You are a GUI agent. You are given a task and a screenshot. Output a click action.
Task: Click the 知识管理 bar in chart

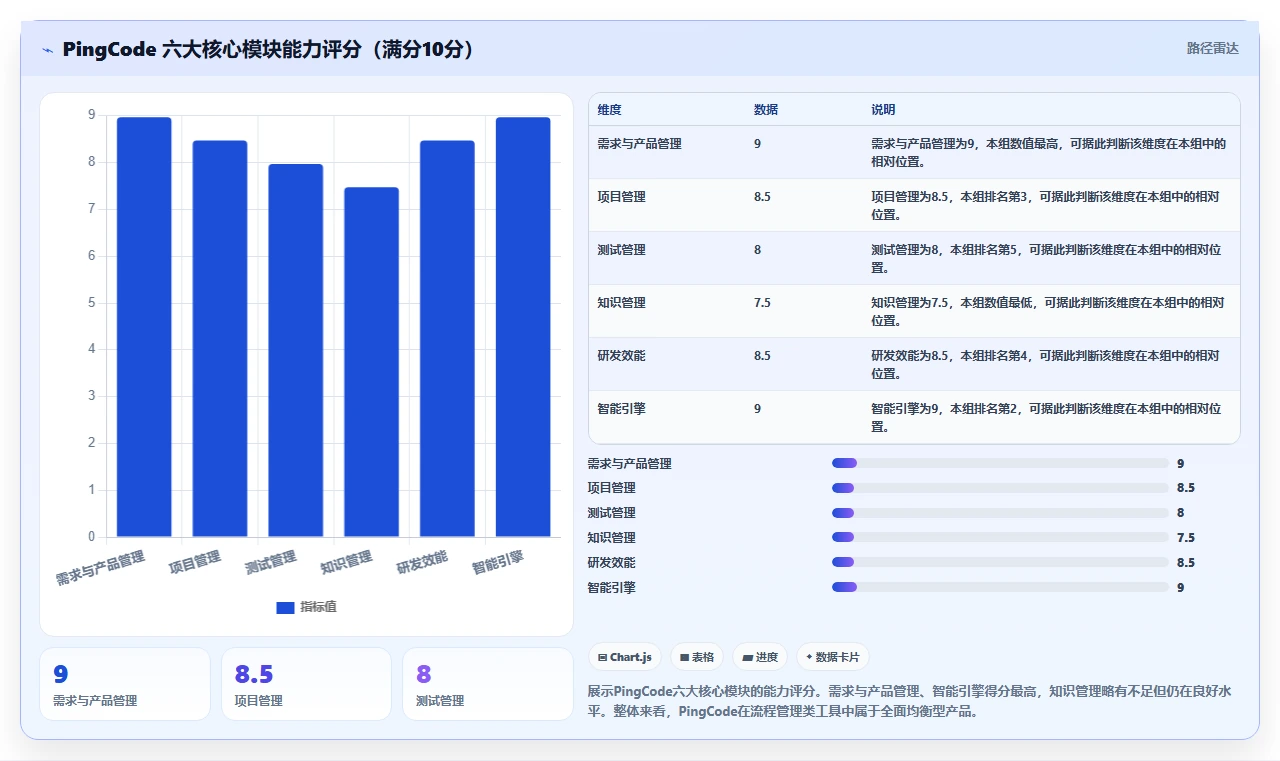[x=371, y=362]
